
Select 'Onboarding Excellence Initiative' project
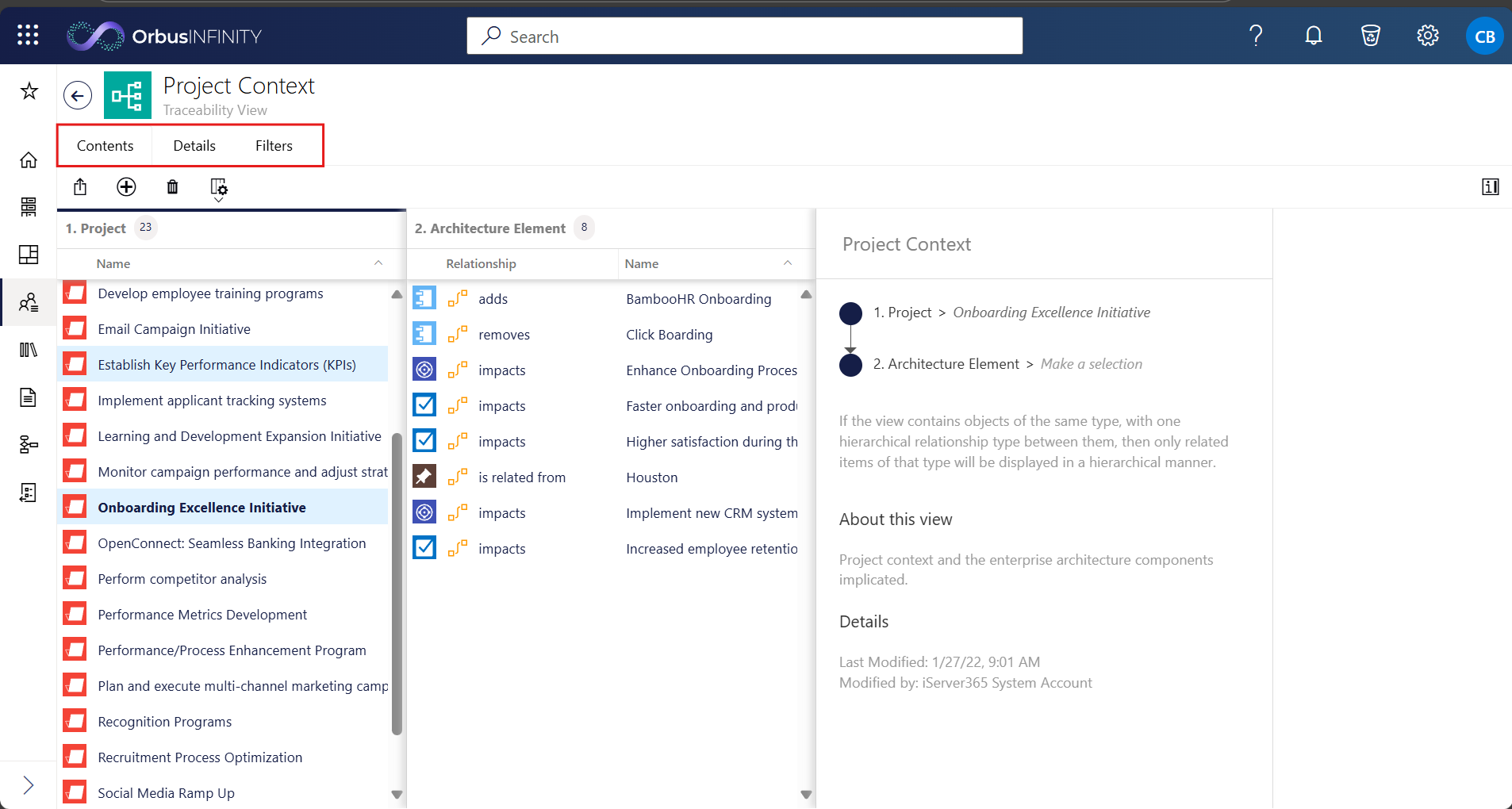(x=223, y=508)
